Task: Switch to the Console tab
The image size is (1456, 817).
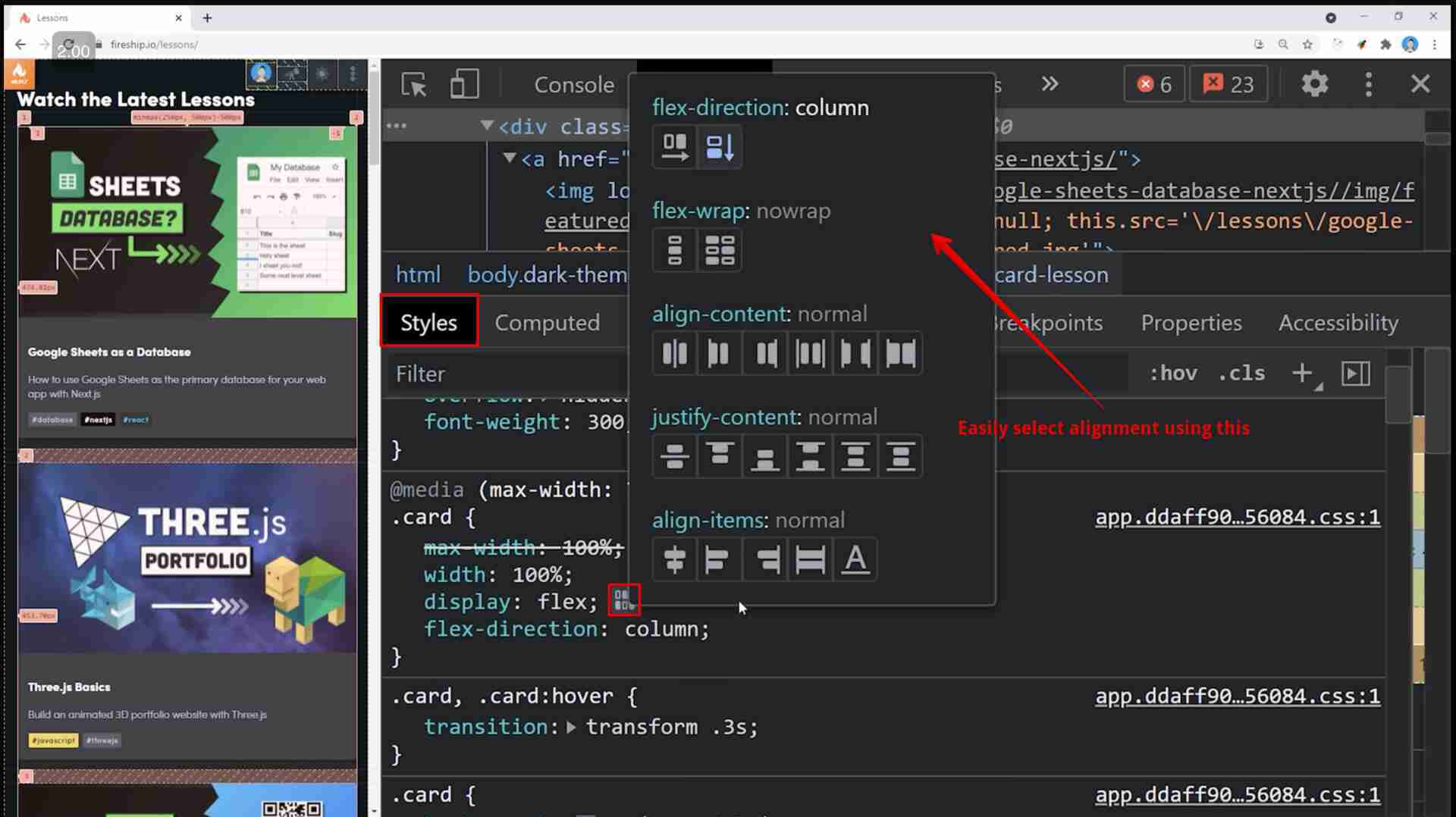Action: [x=574, y=84]
